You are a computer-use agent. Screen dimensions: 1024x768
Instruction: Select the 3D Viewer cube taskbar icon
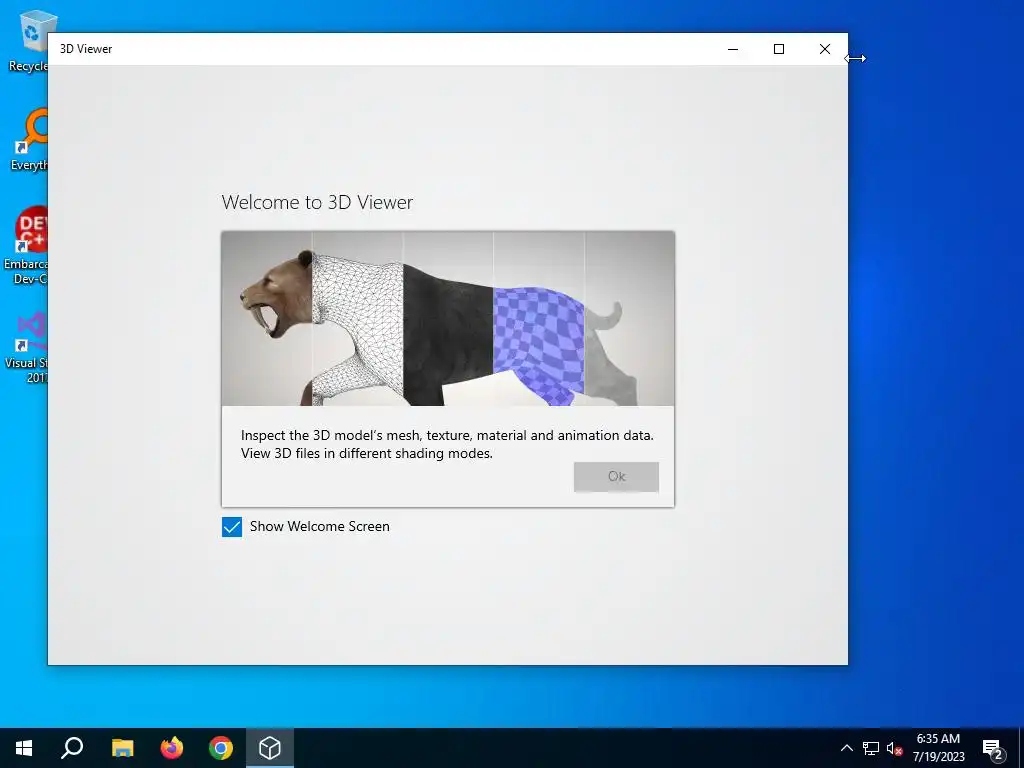(270, 748)
